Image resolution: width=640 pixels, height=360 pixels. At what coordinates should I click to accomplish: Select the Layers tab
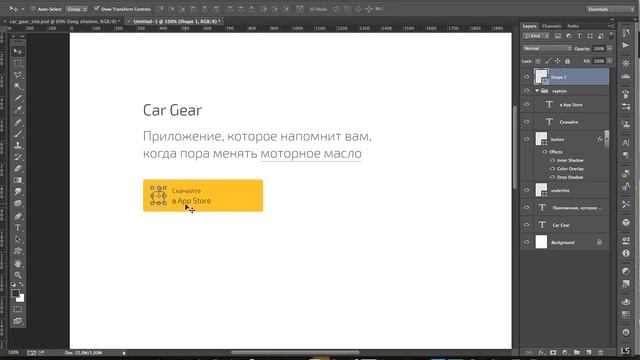(530, 26)
